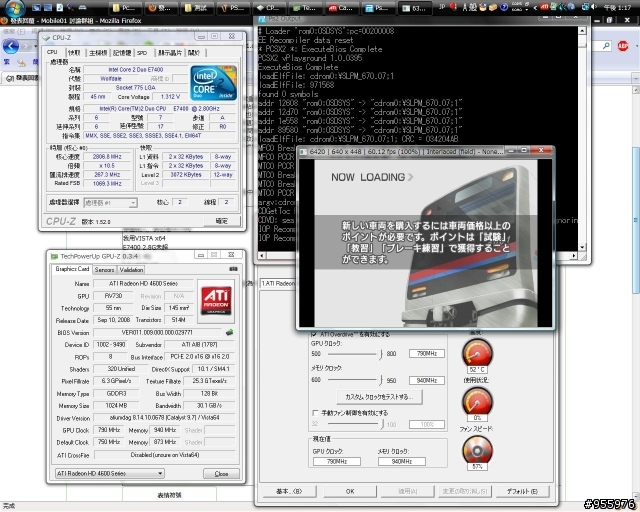Click the Close button in GPU-Z

click(x=221, y=474)
